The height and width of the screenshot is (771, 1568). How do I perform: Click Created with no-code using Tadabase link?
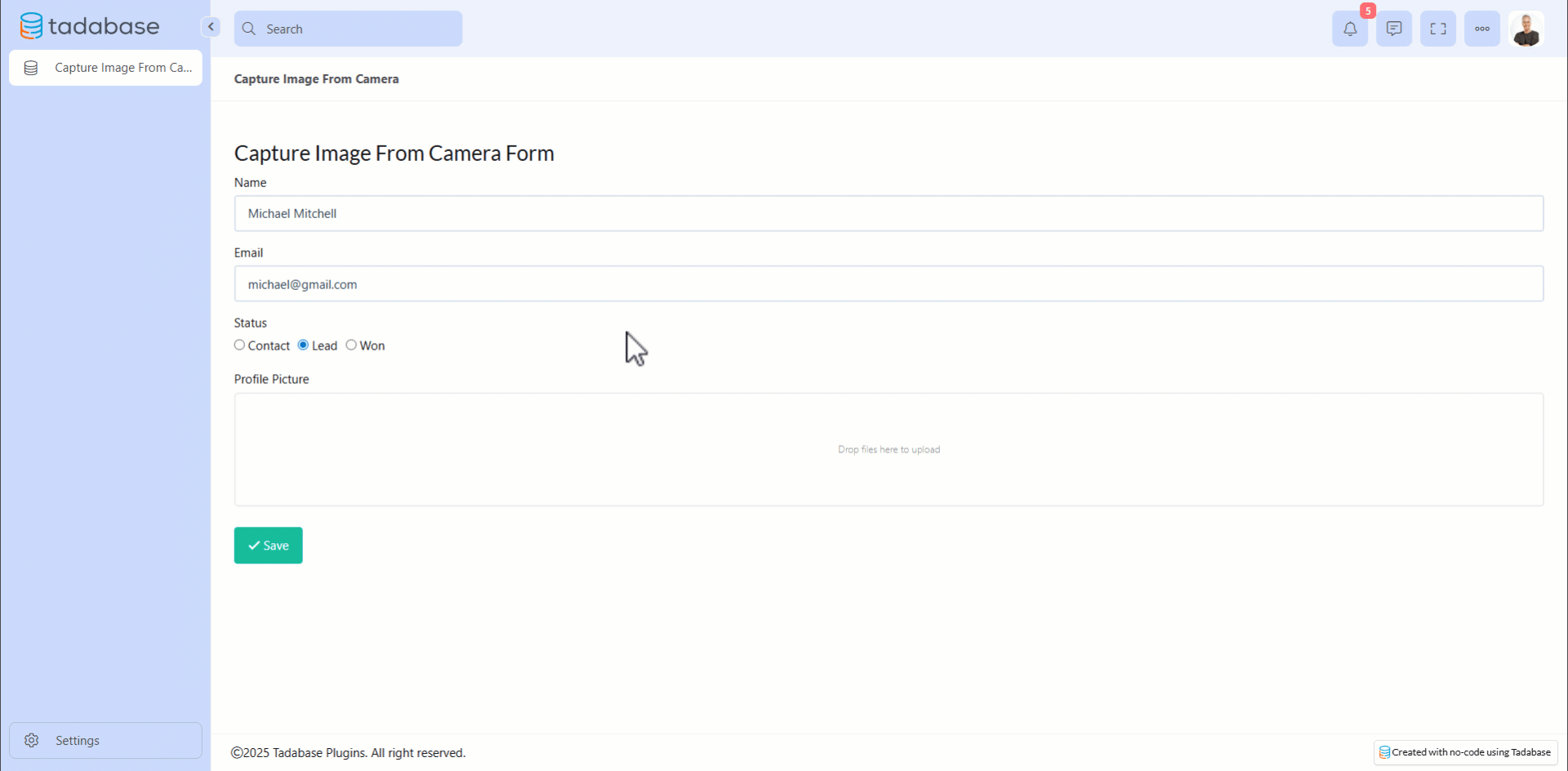click(x=1465, y=752)
